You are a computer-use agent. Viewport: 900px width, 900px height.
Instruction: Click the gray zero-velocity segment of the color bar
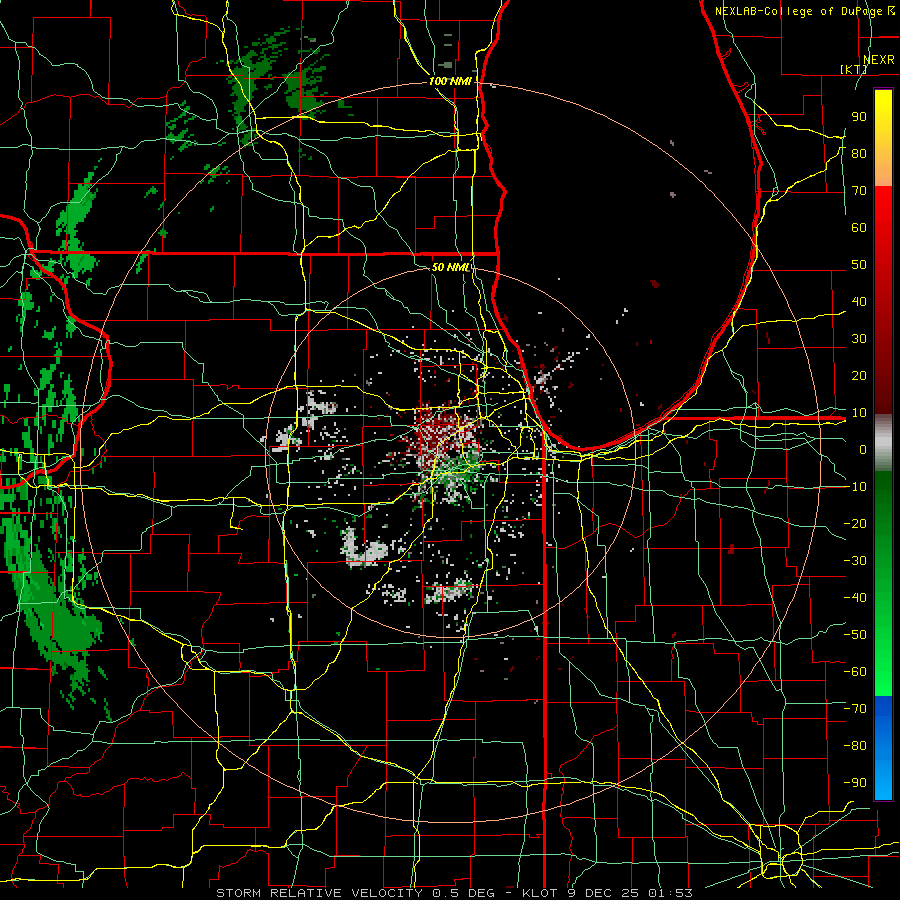click(x=883, y=443)
